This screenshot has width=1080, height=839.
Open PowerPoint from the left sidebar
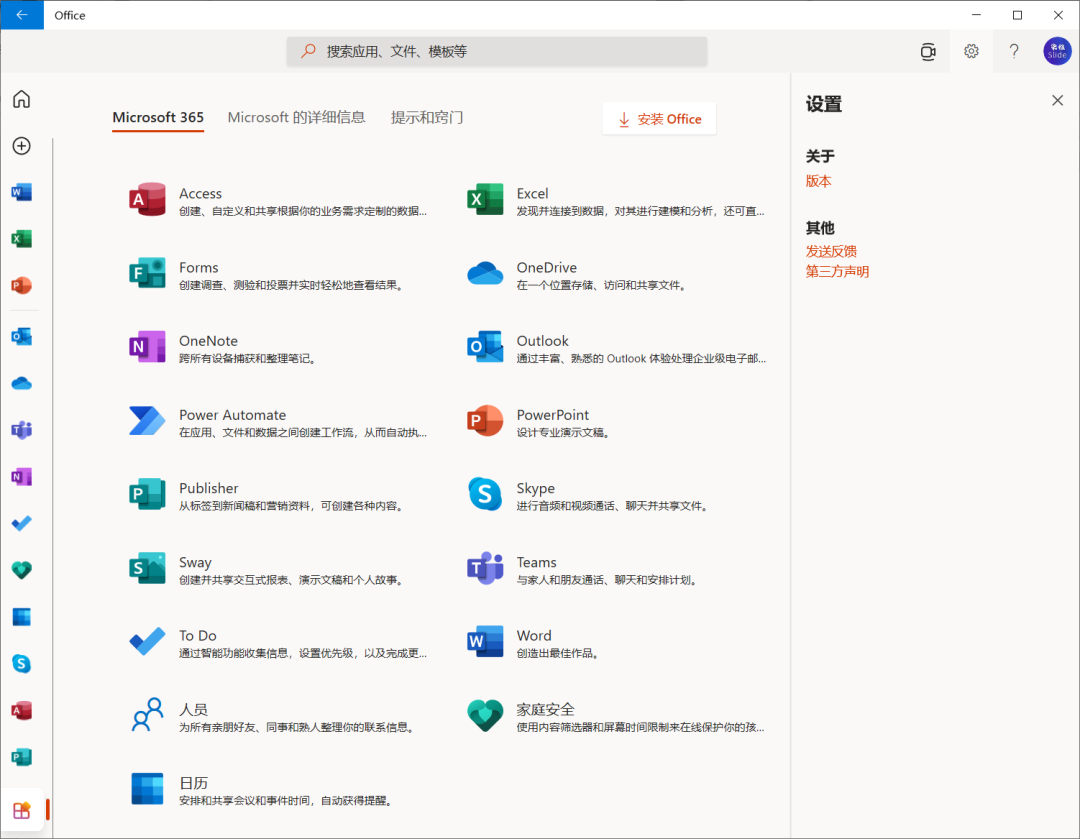pos(21,285)
